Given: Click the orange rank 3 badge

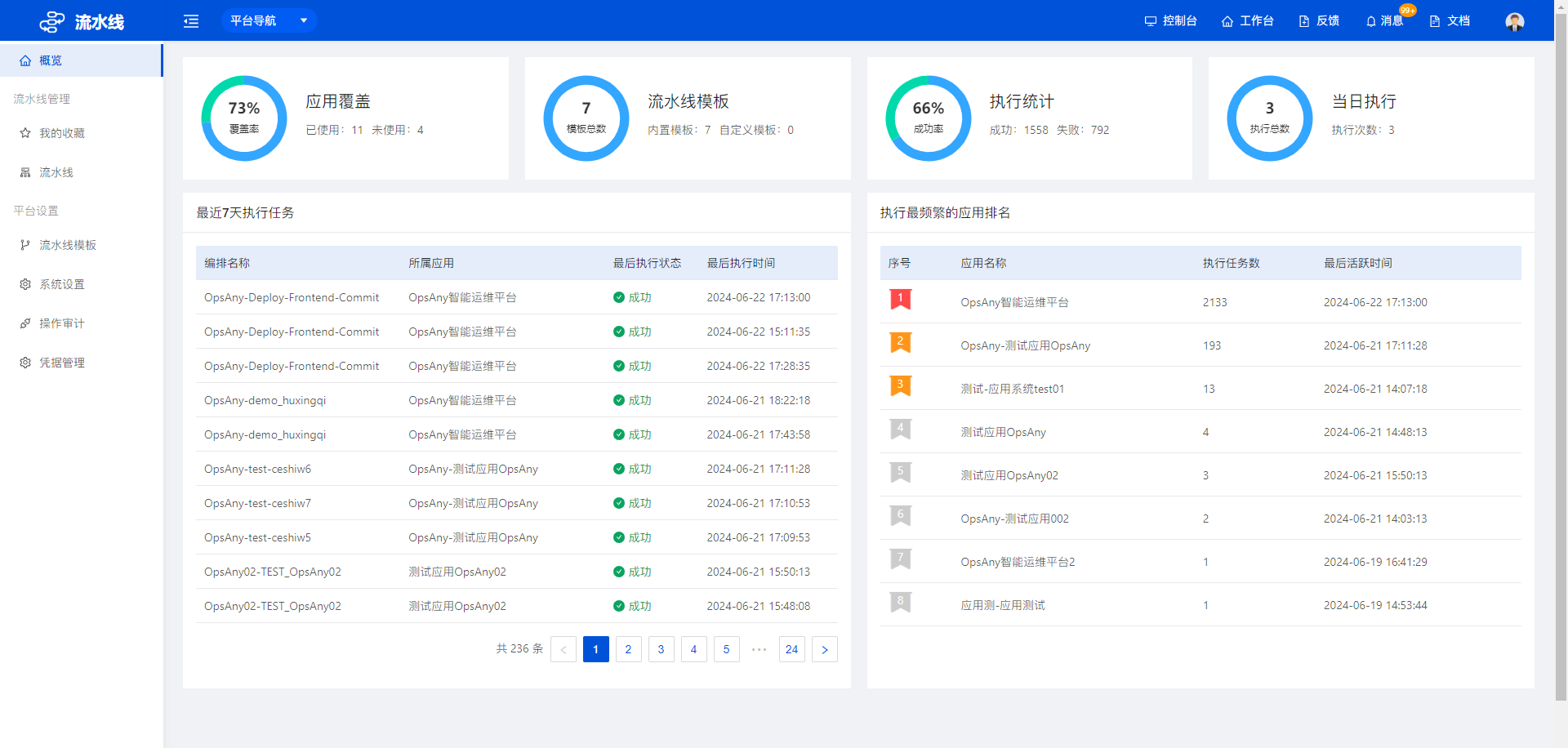Looking at the screenshot, I should 900,386.
